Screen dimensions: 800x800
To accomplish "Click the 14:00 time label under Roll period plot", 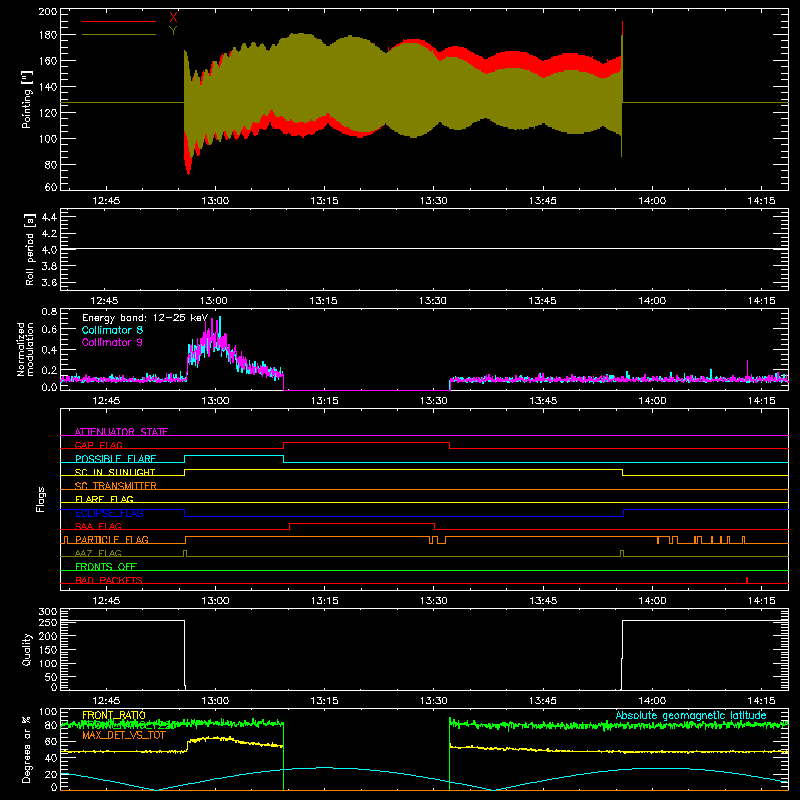I will coord(652,301).
